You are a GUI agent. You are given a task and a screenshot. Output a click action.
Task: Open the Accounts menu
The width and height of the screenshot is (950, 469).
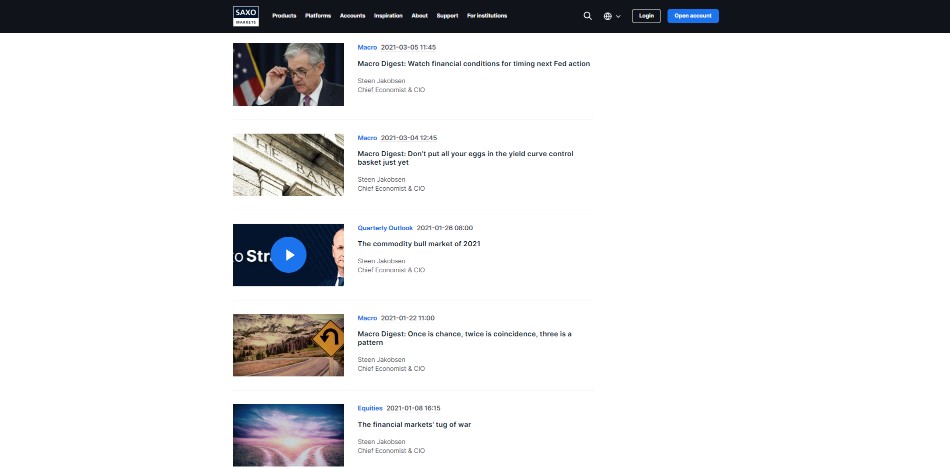[x=352, y=16]
